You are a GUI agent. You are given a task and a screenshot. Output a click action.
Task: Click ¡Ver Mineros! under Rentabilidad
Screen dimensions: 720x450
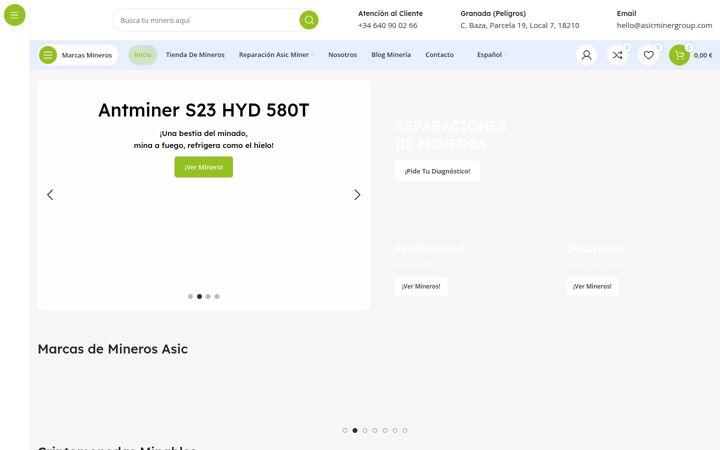[421, 286]
